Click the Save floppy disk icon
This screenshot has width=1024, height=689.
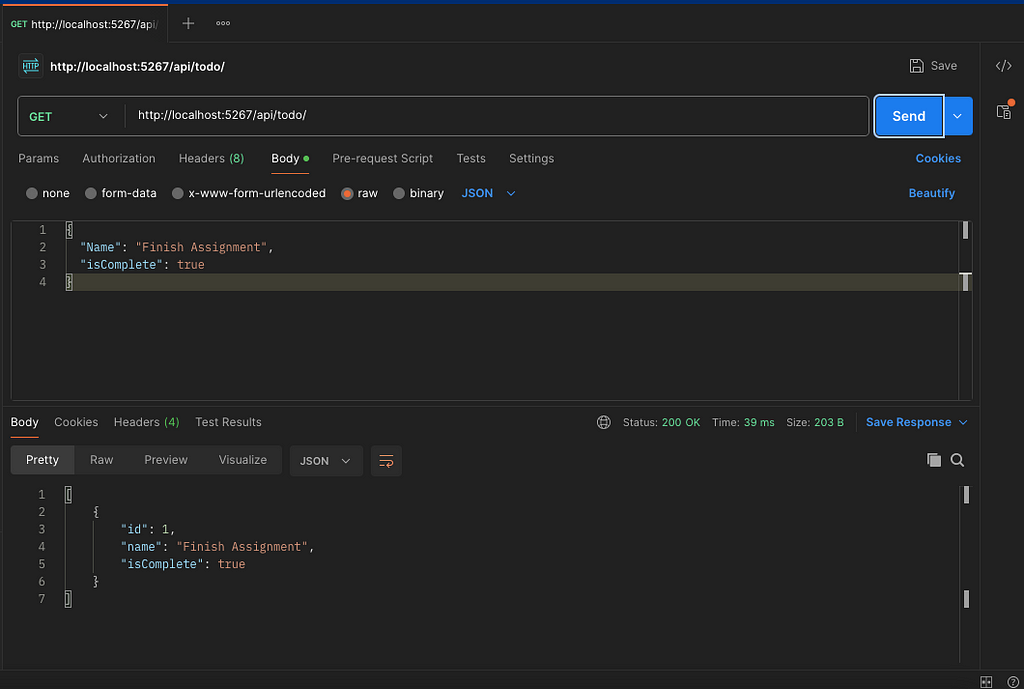point(916,66)
